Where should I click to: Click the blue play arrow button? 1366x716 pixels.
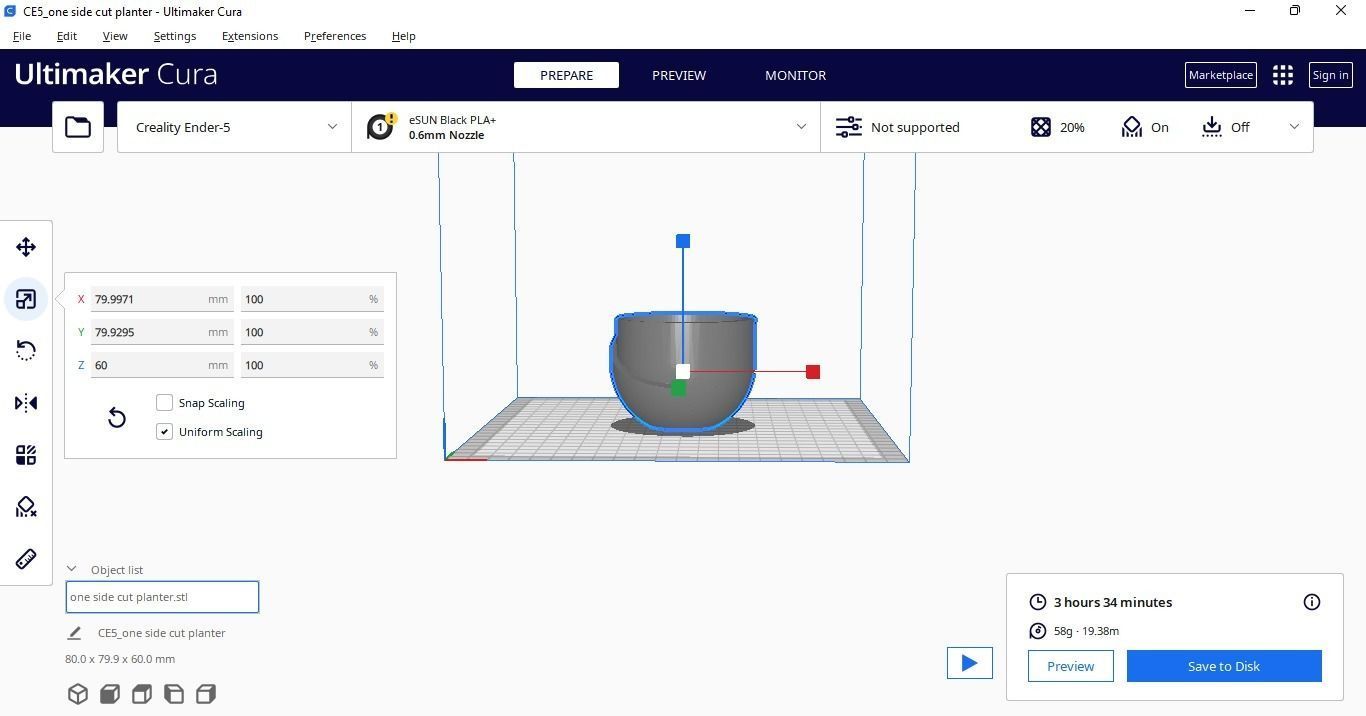970,663
